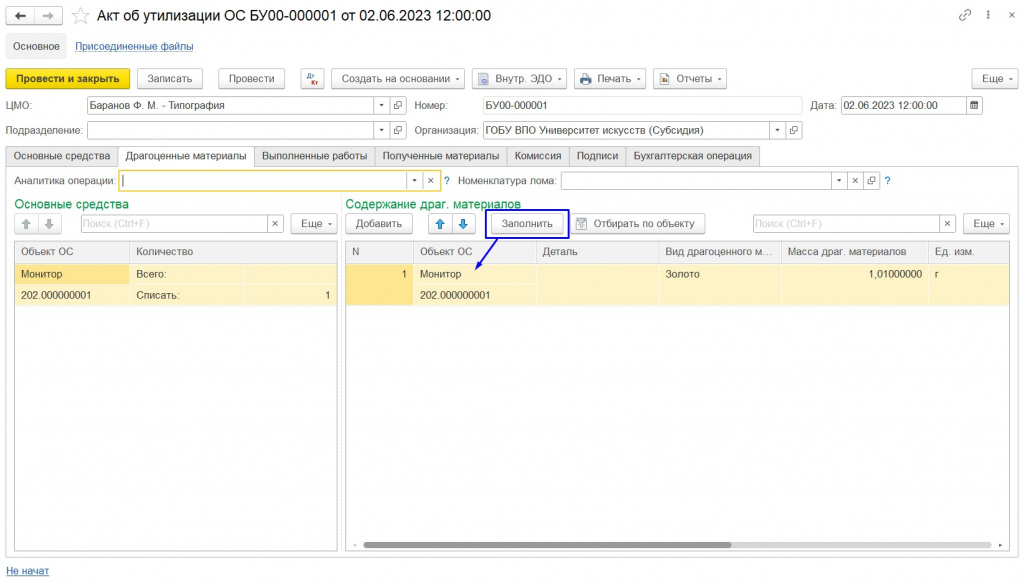Expand Создать на основании menu
The width and height of the screenshot is (1024, 583).
398,78
